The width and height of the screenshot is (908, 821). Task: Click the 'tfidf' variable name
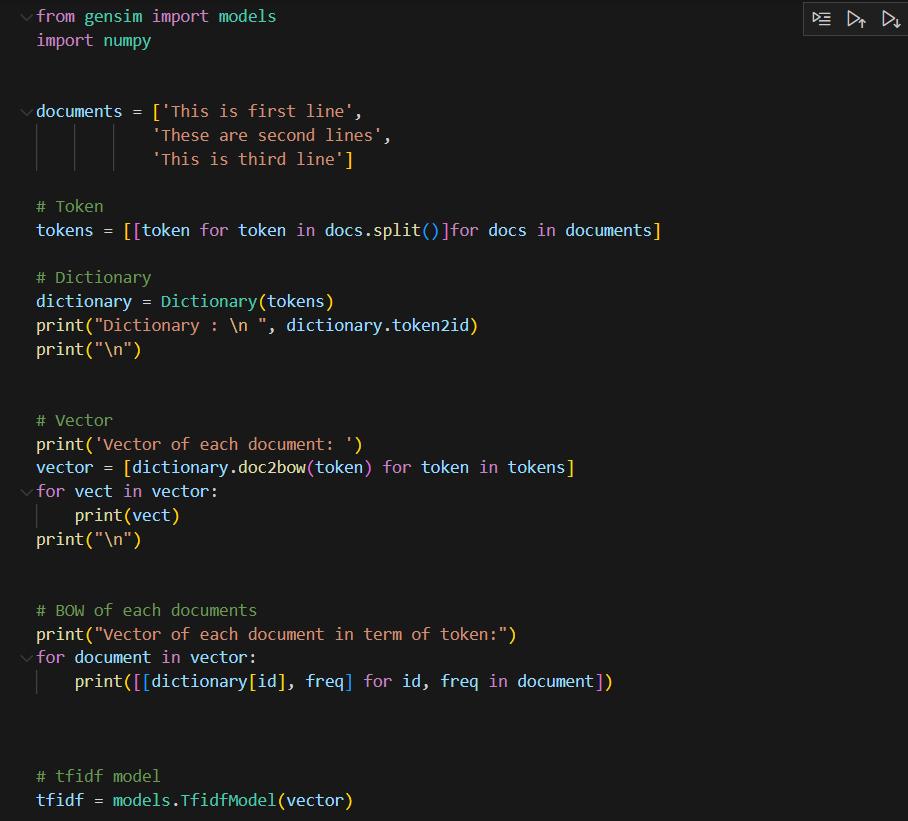[60, 800]
